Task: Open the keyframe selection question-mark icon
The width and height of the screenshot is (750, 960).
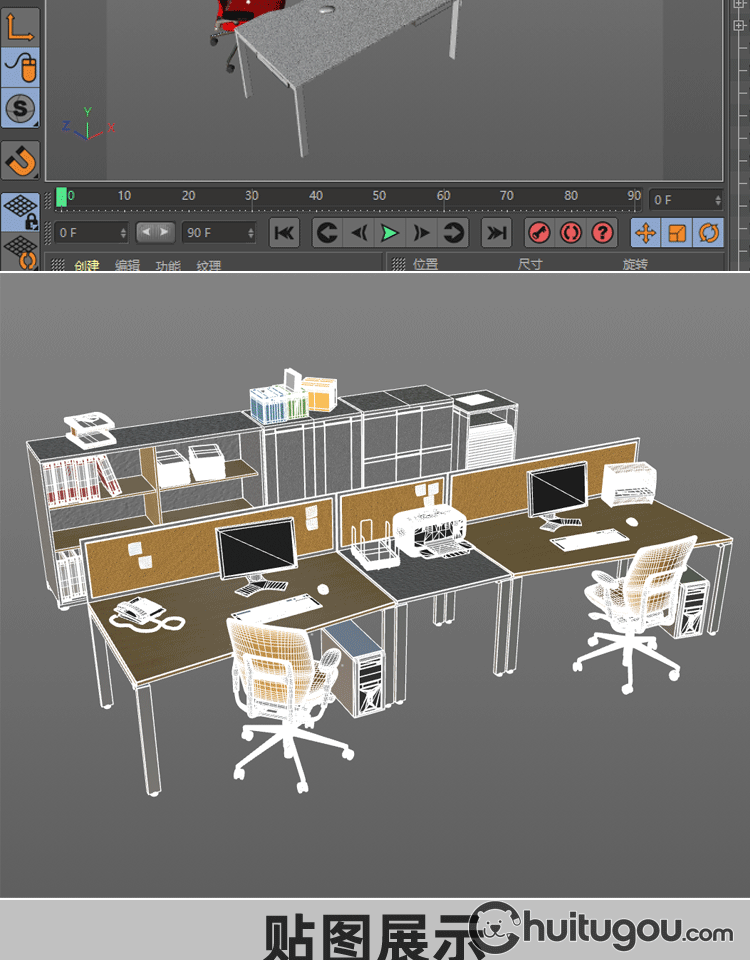Action: (602, 233)
